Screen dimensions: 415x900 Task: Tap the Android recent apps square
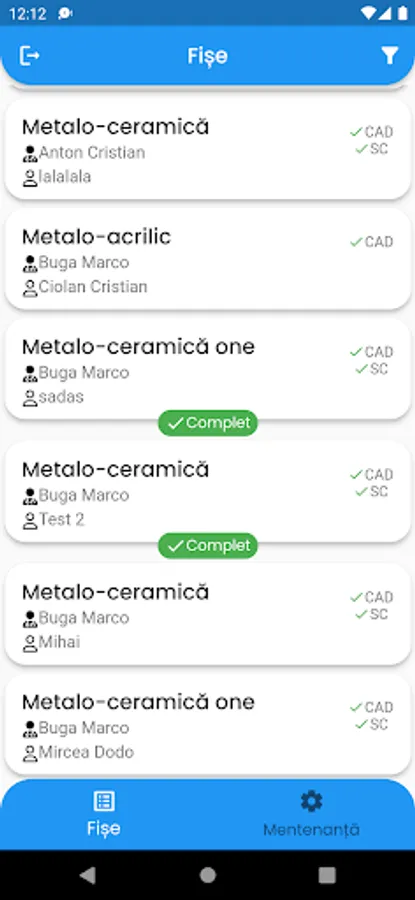coord(327,875)
